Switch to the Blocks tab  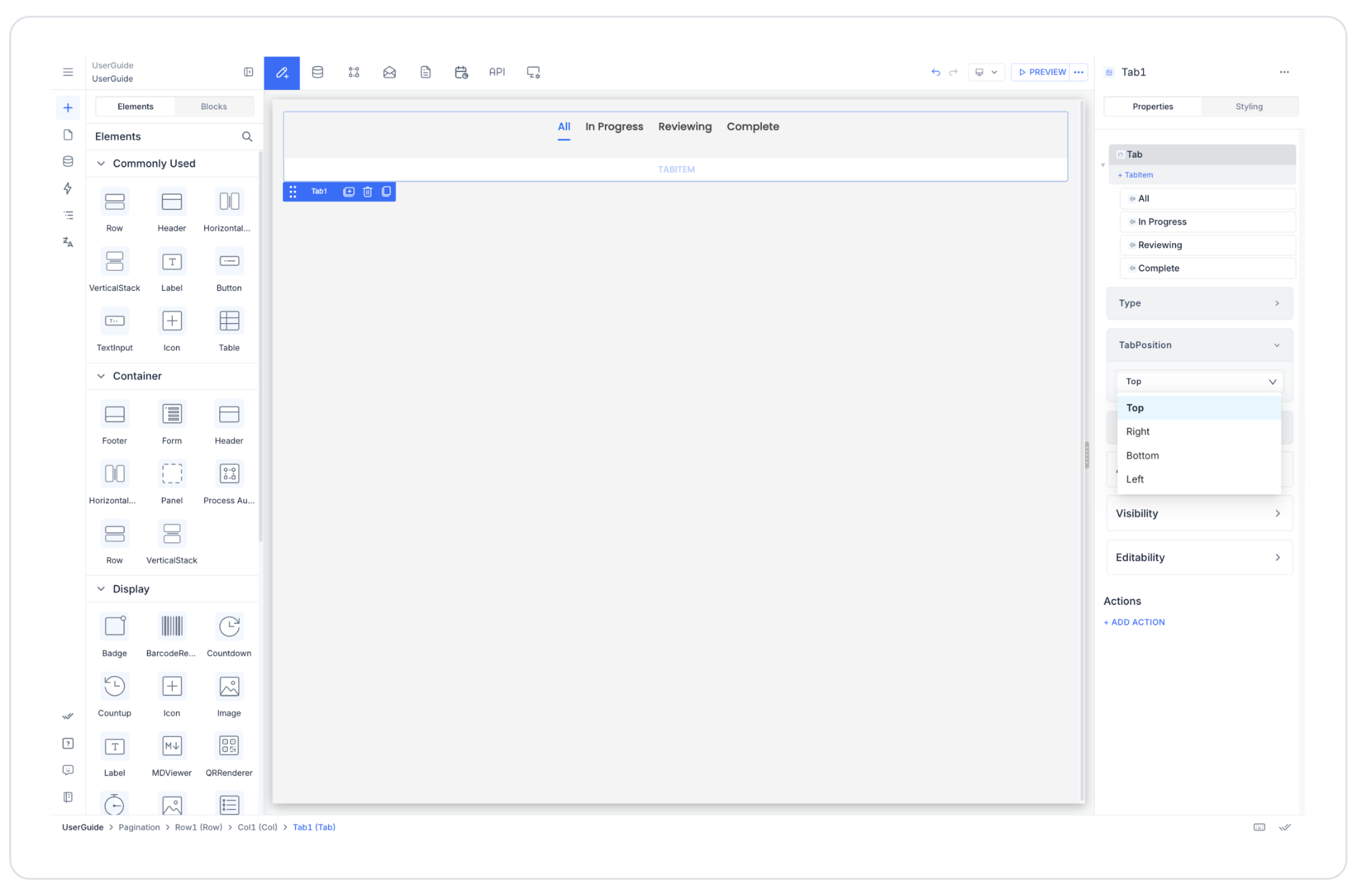pos(213,107)
